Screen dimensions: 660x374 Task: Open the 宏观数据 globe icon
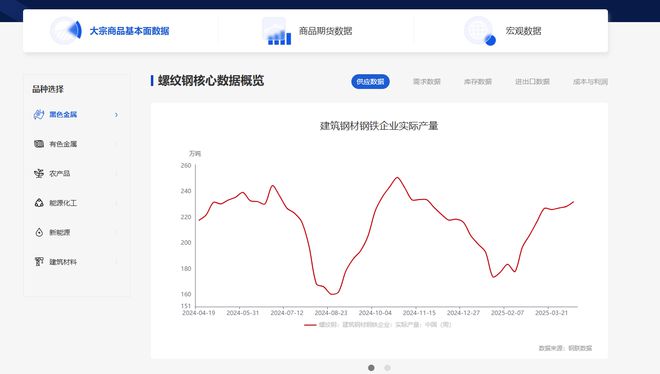point(480,31)
